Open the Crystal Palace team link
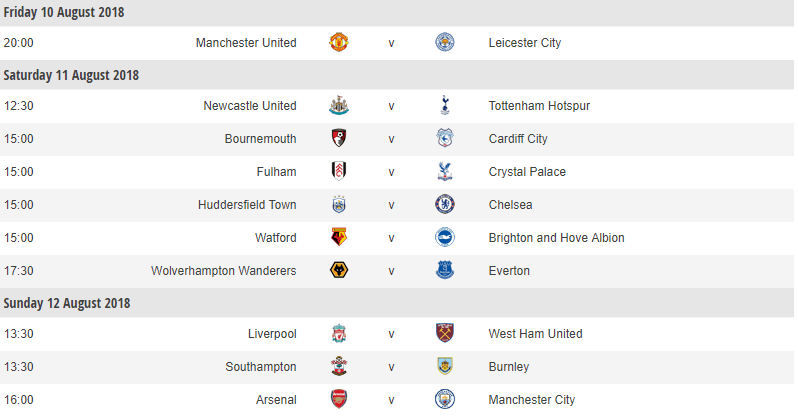Image resolution: width=798 pixels, height=417 pixels. click(x=527, y=172)
